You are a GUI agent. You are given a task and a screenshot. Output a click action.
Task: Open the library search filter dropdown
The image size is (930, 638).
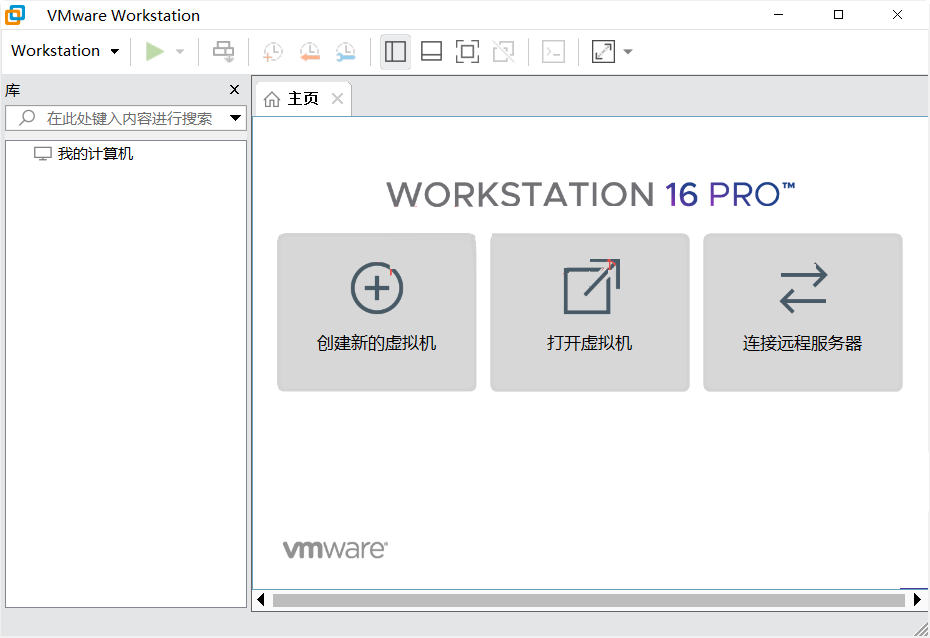click(236, 118)
